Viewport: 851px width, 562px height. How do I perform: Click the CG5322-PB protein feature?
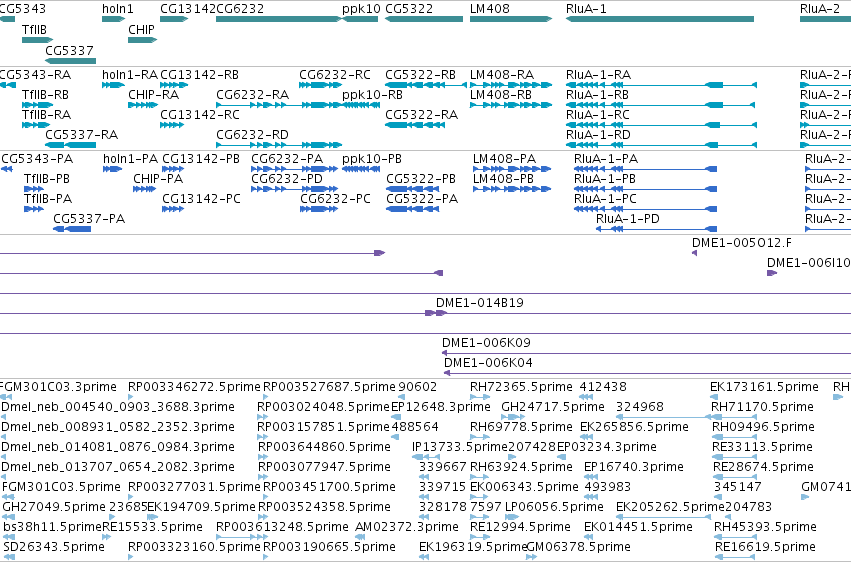412,189
